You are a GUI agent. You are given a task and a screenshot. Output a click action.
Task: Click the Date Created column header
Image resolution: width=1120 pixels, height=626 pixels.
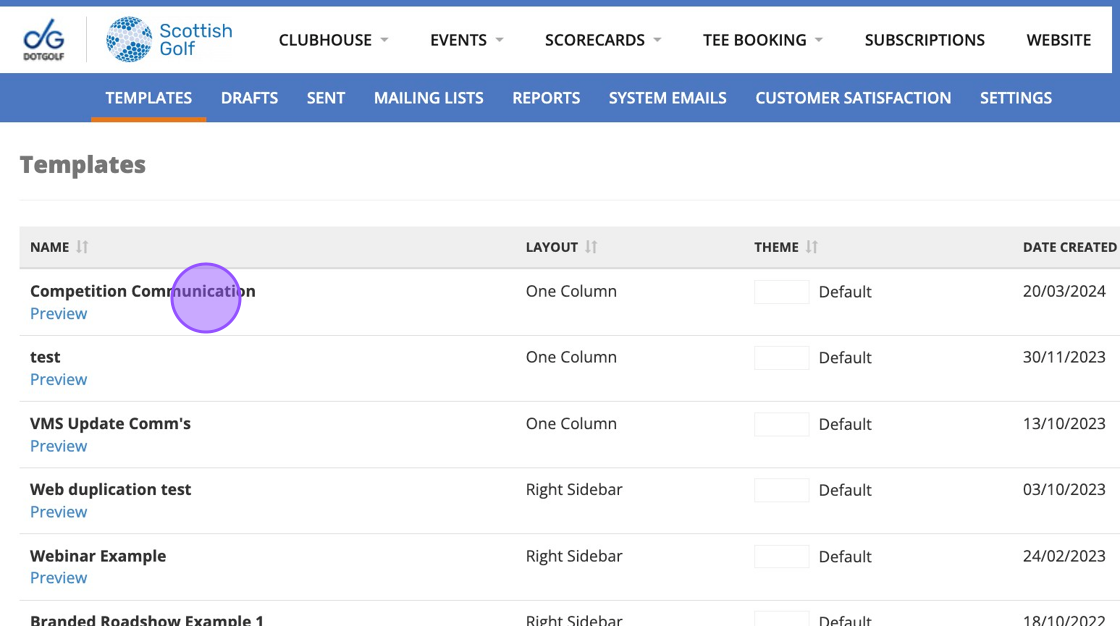click(1069, 247)
